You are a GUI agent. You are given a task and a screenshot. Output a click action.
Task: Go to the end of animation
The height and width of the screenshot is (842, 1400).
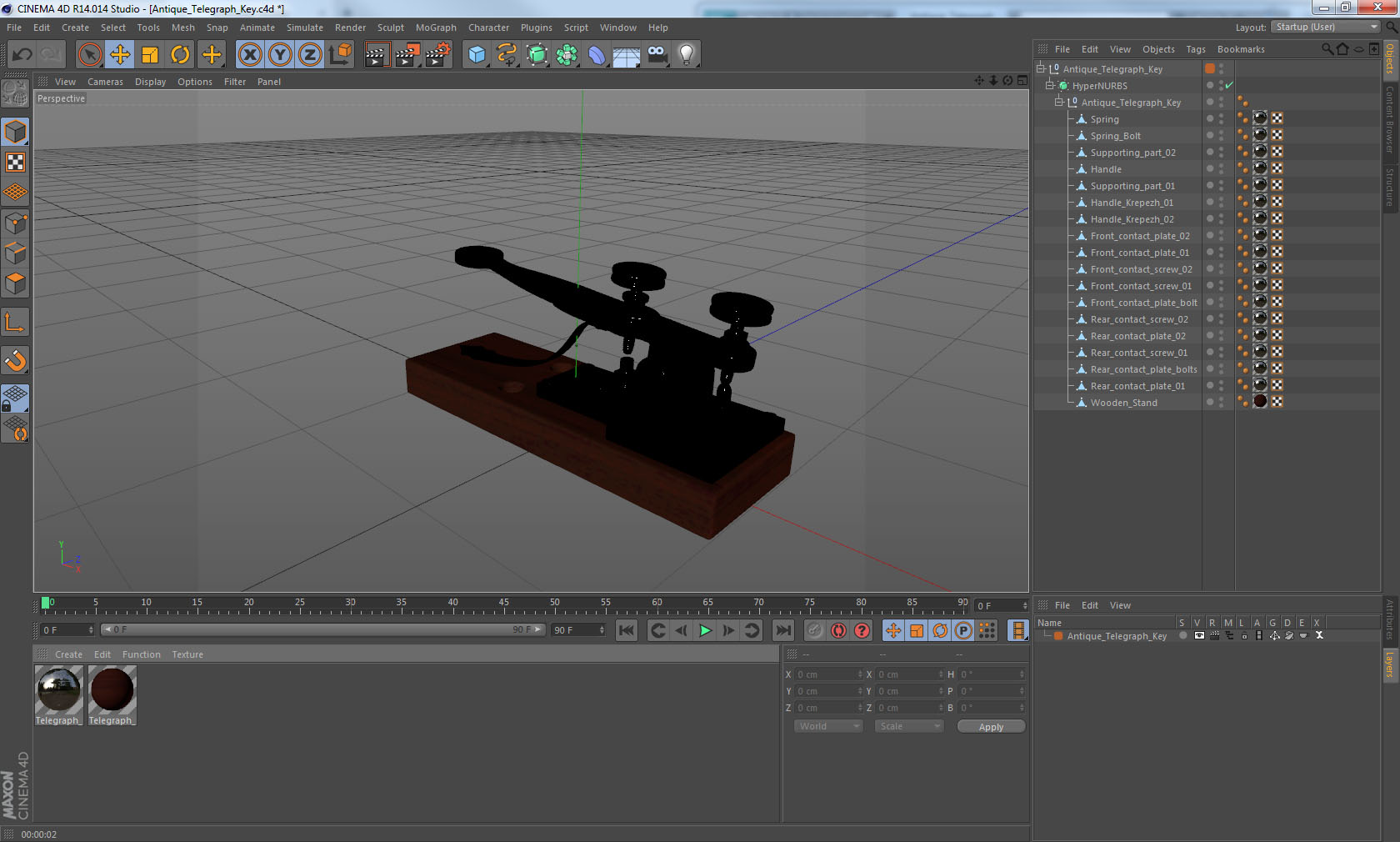click(783, 630)
